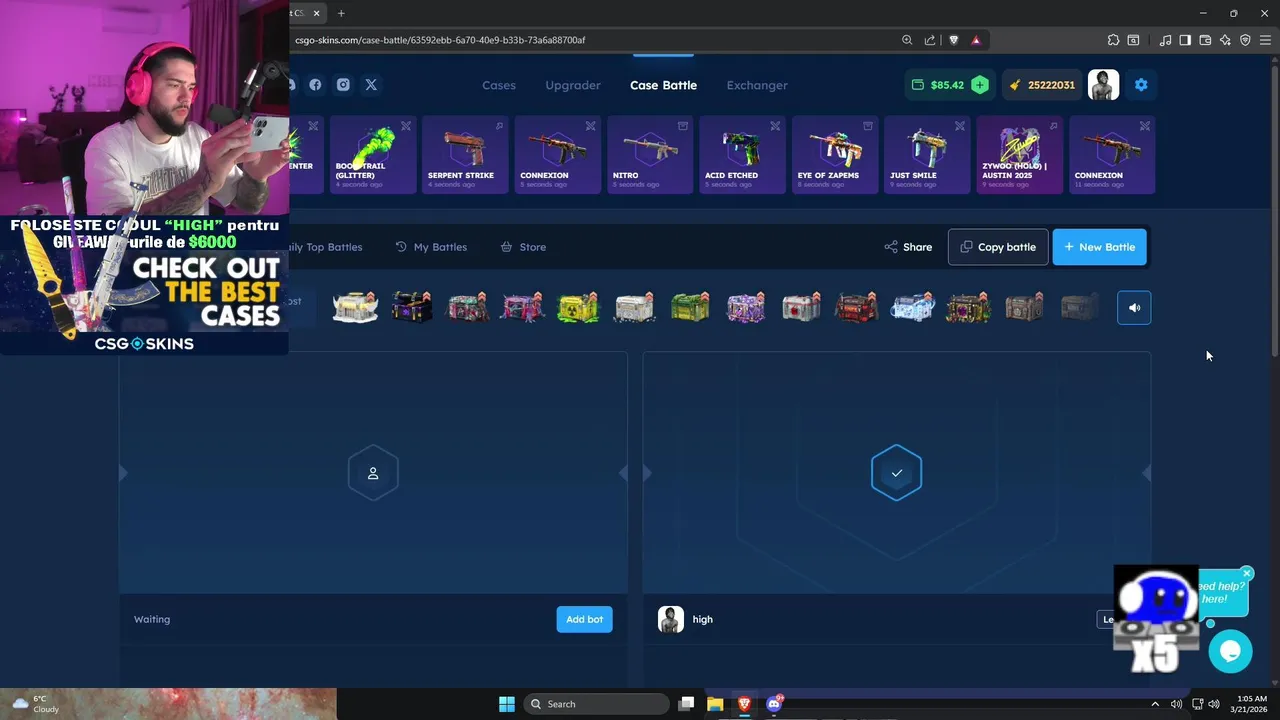This screenshot has height=720, width=1280.
Task: Go to the Store section
Action: (x=523, y=247)
